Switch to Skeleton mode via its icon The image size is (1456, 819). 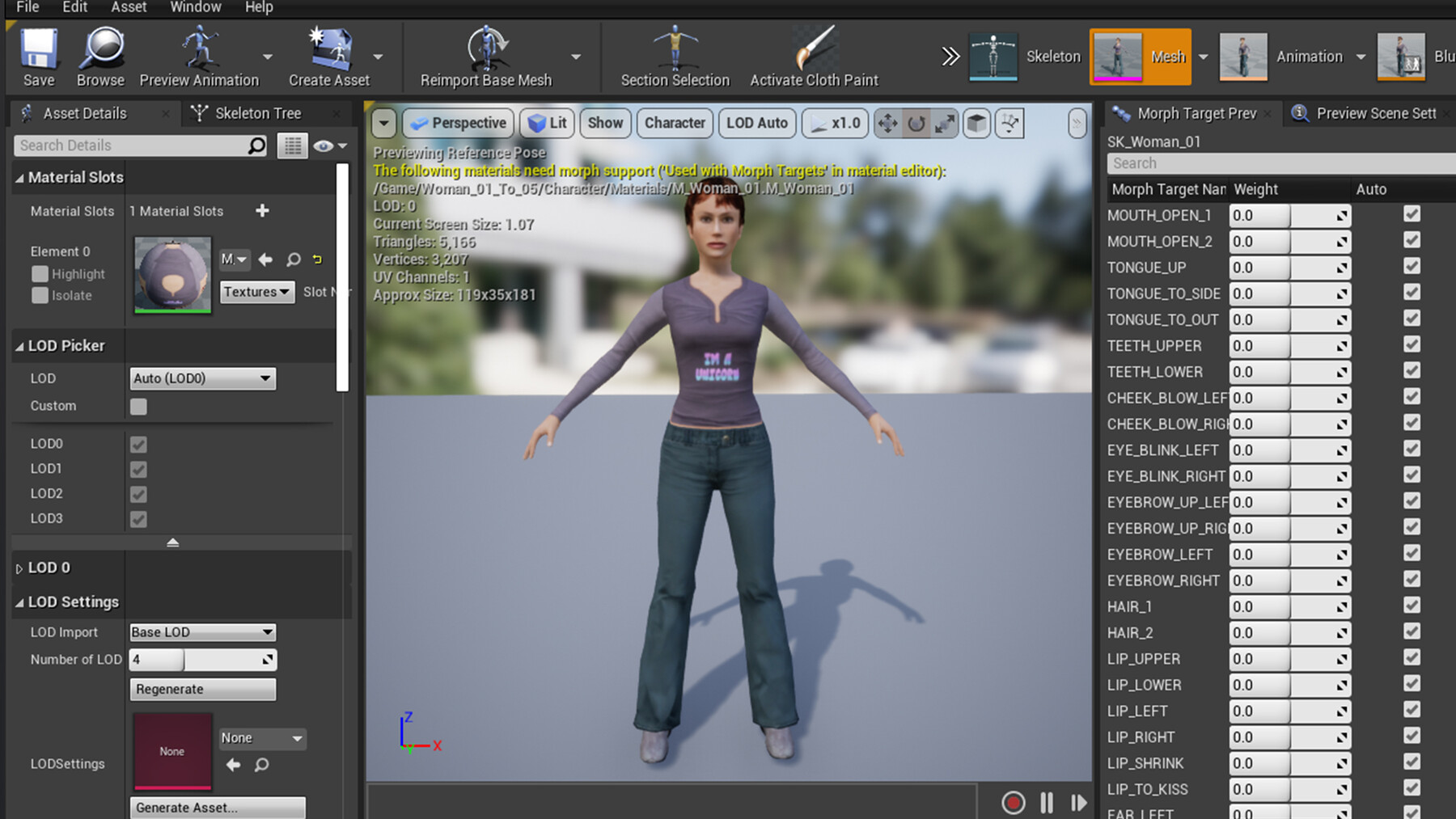tap(993, 57)
